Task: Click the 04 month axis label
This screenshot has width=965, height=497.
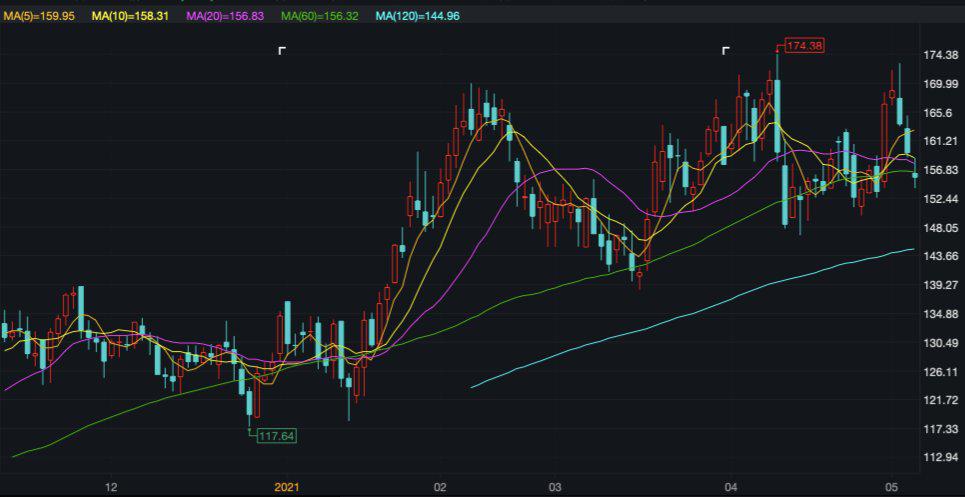Action: (x=731, y=487)
